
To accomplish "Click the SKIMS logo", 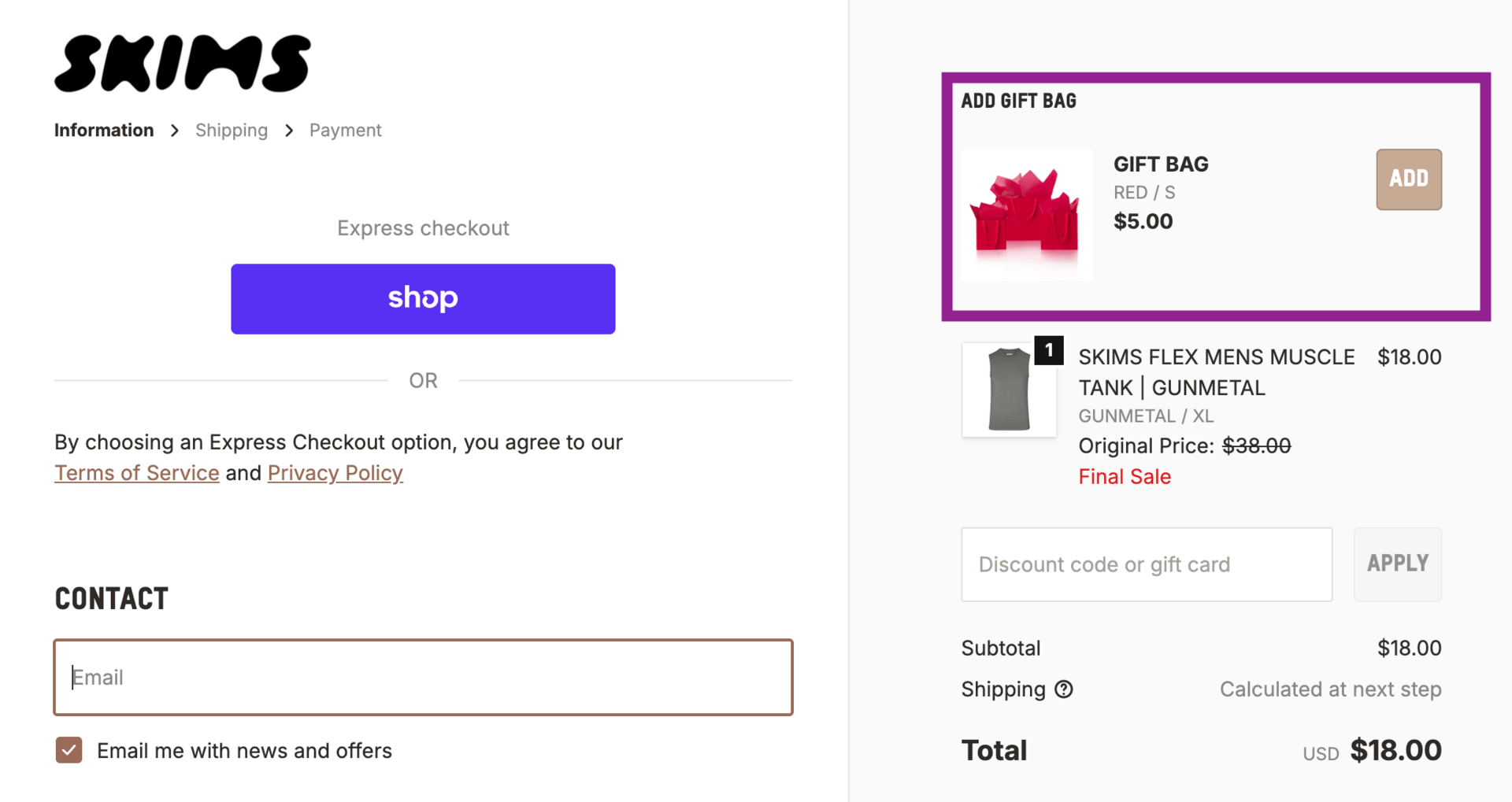I will point(182,64).
